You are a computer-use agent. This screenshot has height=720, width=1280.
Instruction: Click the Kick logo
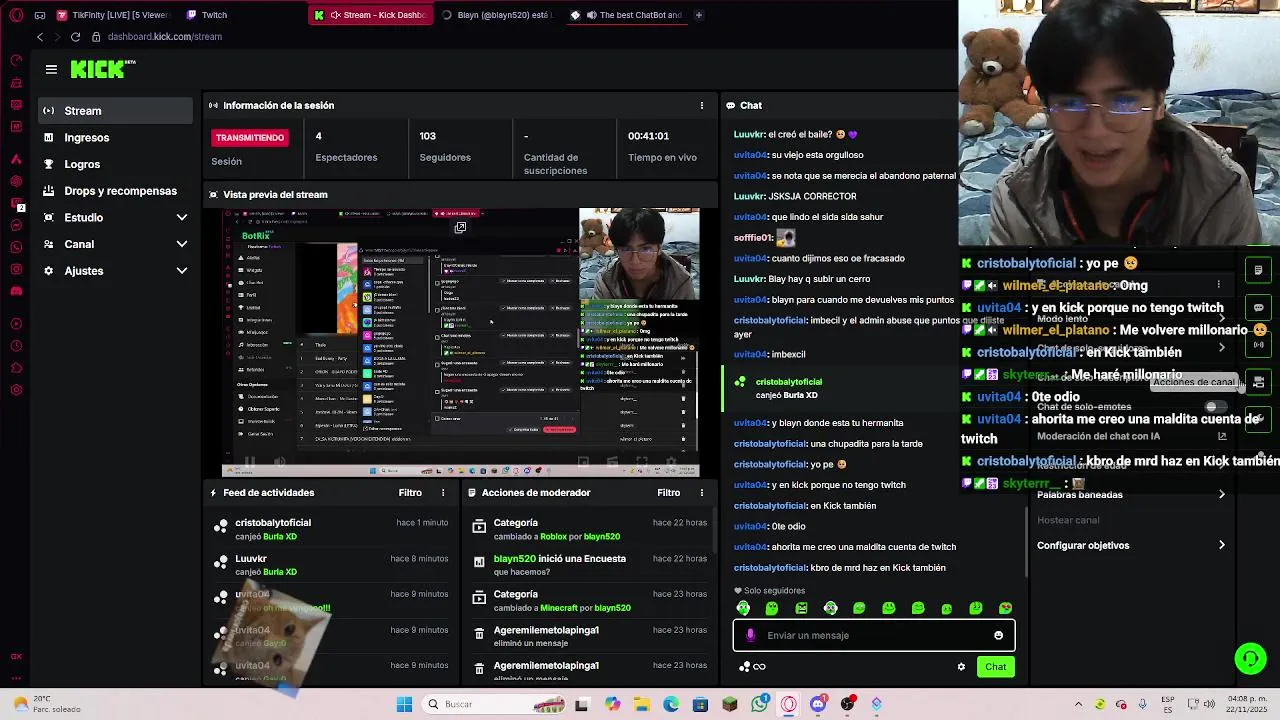tap(102, 69)
